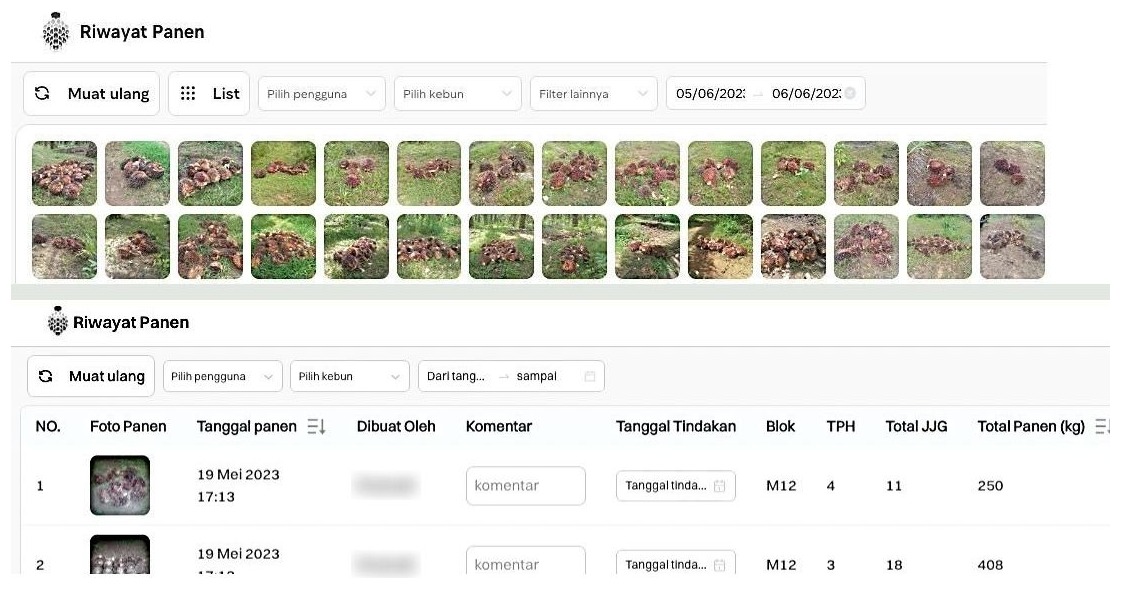The width and height of the screenshot is (1121, 589).
Task: Open third photo in gallery top row
Action: pyautogui.click(x=210, y=174)
